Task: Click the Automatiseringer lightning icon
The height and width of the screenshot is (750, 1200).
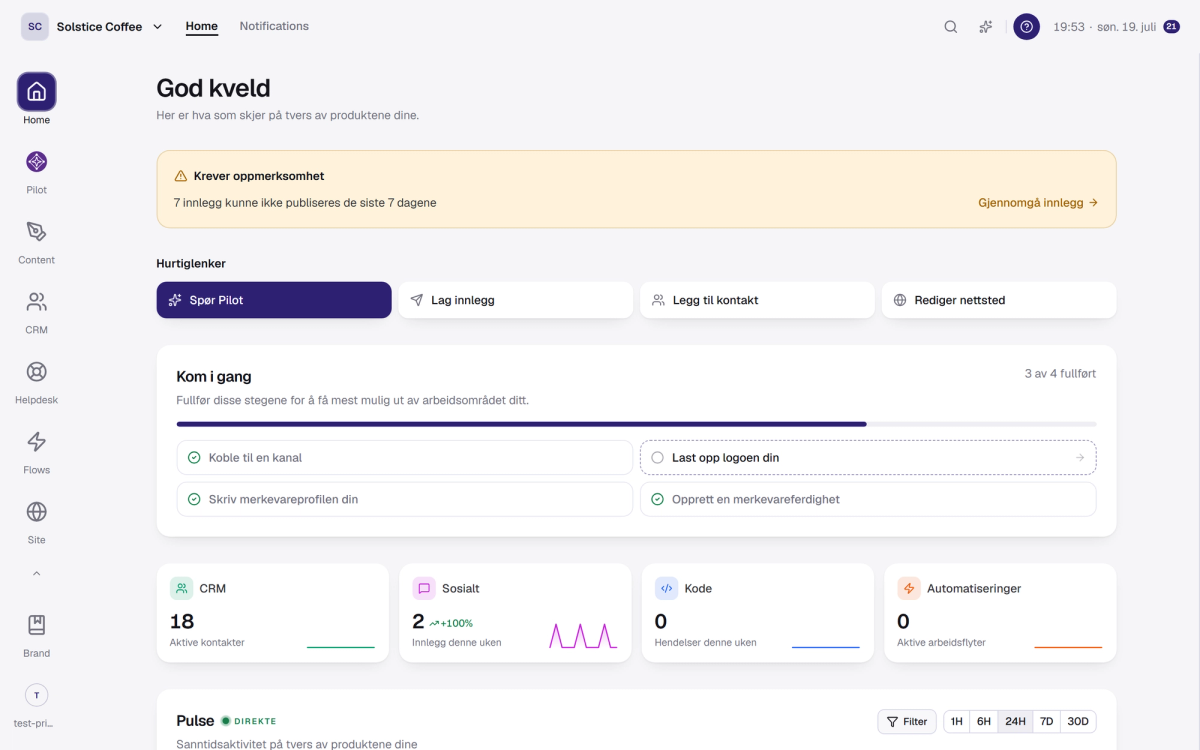Action: [909, 588]
